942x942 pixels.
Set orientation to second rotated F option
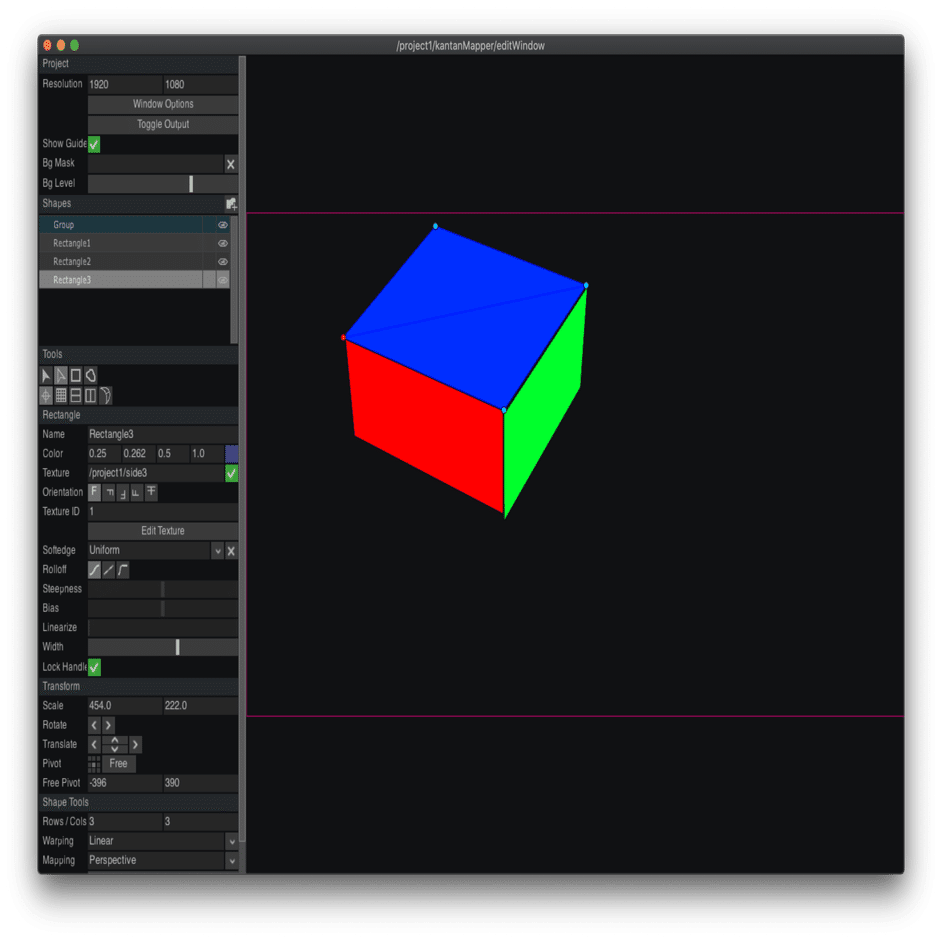(109, 492)
